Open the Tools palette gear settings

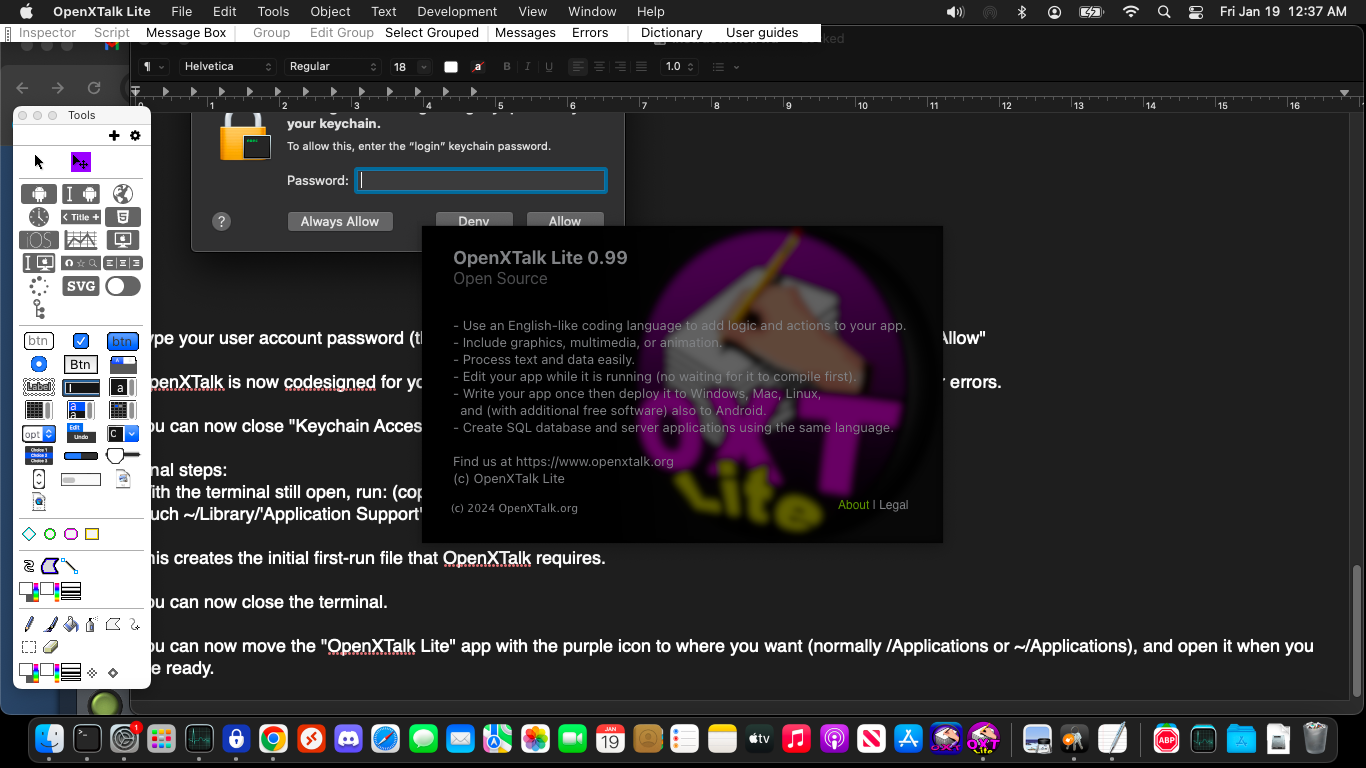pyautogui.click(x=135, y=135)
